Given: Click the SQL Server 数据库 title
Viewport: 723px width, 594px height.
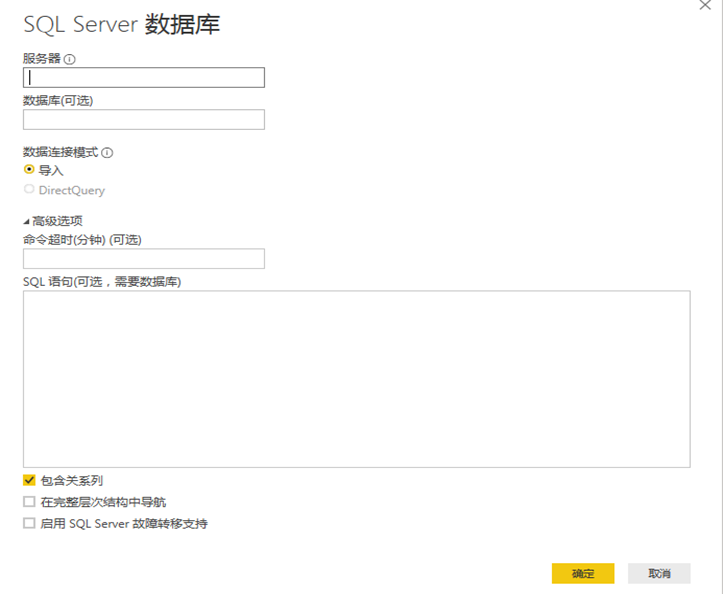Looking at the screenshot, I should 122,24.
